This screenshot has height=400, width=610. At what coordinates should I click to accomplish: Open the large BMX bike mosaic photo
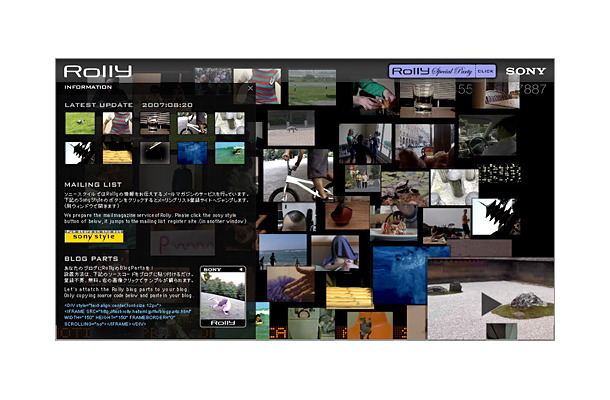click(x=298, y=175)
